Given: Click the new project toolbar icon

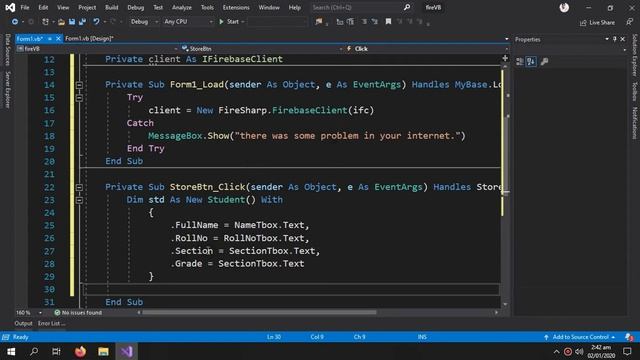Looking at the screenshot, I should coord(45,22).
